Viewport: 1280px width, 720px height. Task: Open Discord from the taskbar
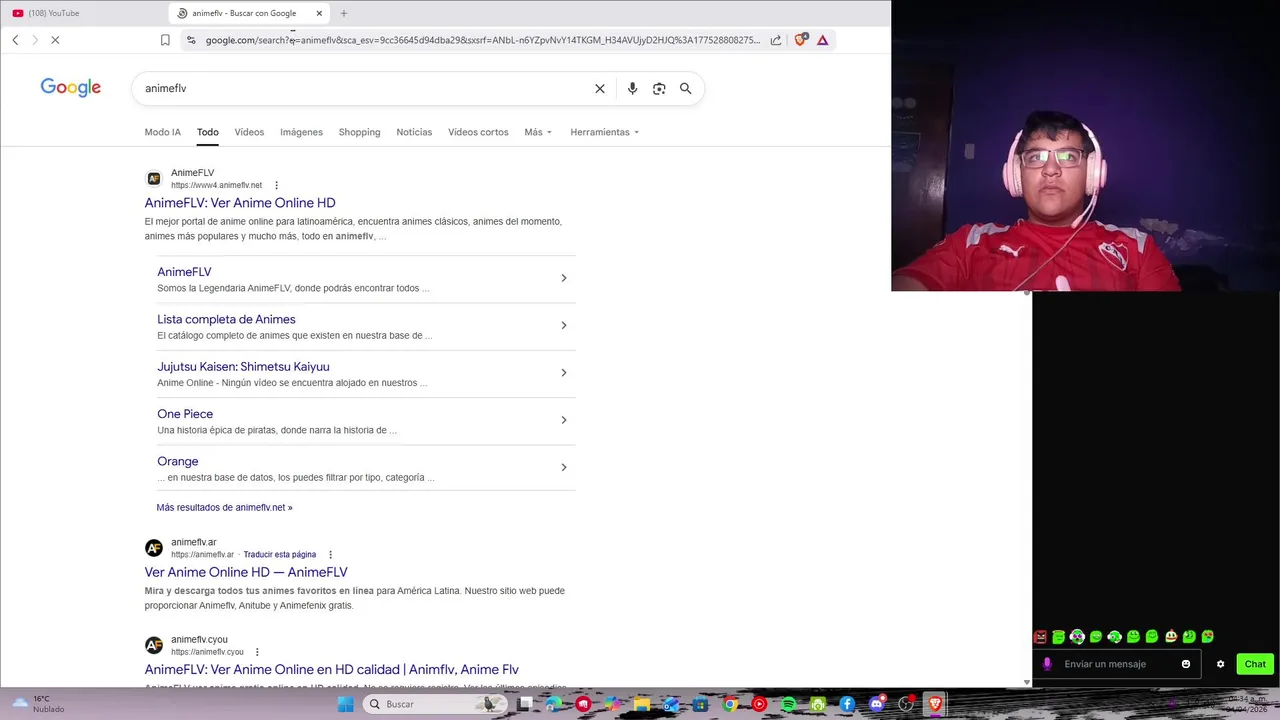tap(877, 704)
